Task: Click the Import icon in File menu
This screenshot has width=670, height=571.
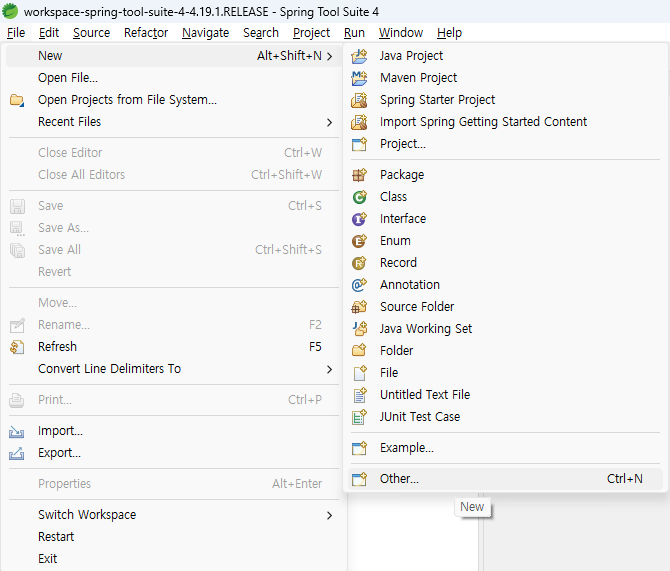Action: (17, 432)
